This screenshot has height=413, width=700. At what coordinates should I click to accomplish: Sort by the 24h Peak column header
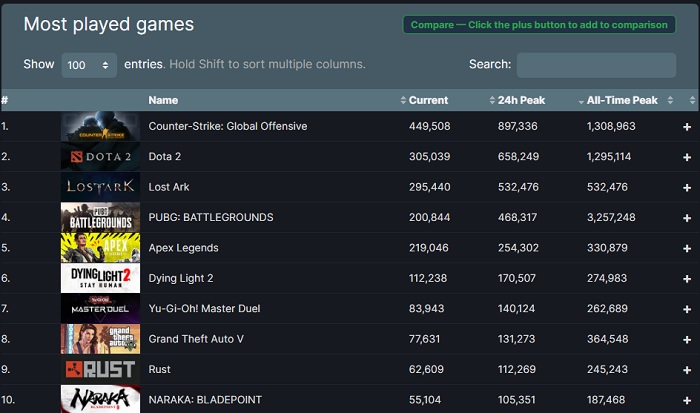point(520,100)
